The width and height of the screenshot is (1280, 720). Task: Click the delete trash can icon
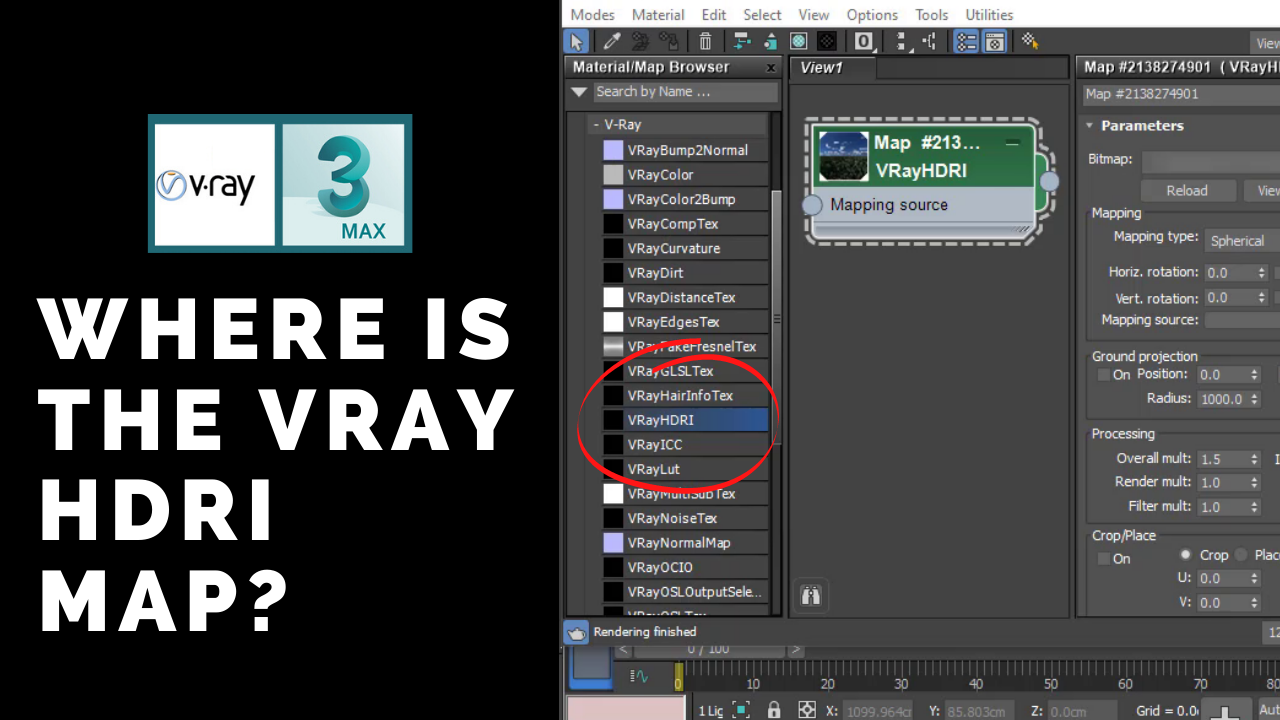pyautogui.click(x=706, y=41)
